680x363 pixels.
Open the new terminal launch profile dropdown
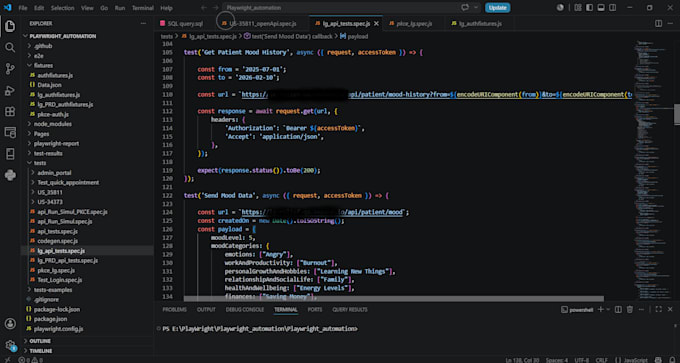pos(608,309)
